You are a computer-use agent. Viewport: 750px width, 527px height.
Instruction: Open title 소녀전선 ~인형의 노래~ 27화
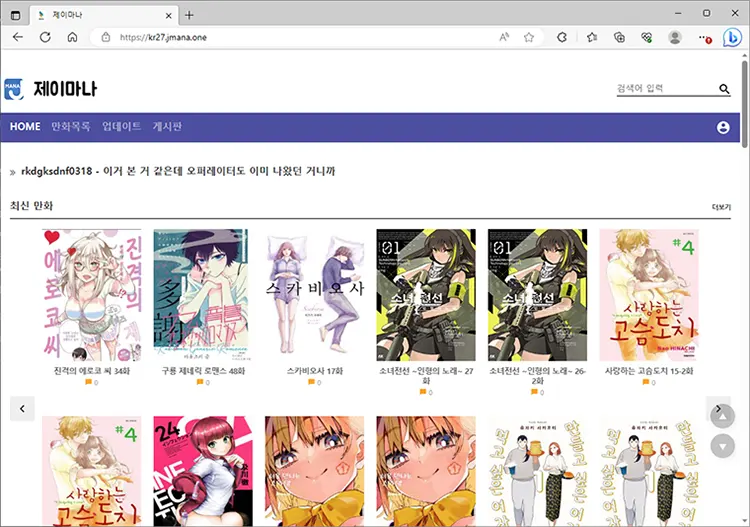point(426,375)
